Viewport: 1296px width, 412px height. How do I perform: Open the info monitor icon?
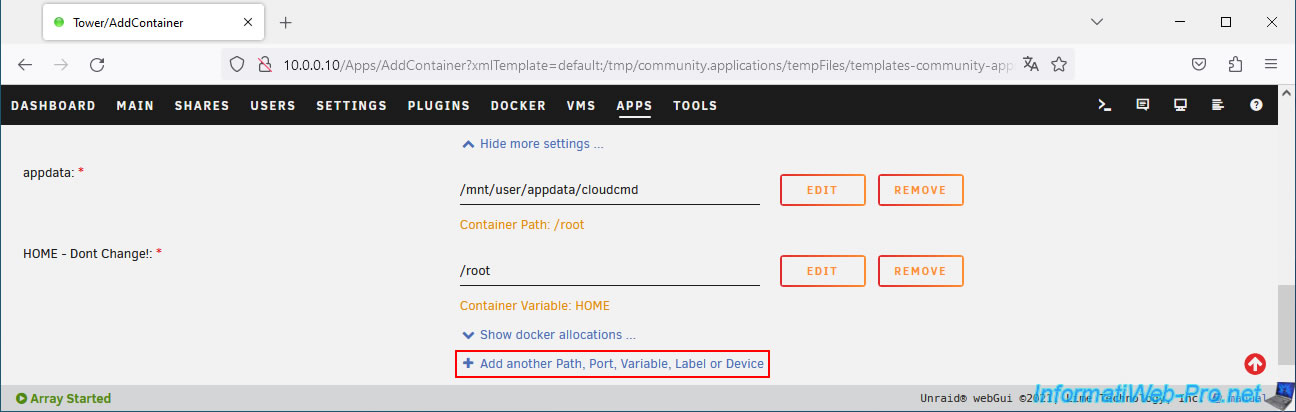[x=1181, y=105]
